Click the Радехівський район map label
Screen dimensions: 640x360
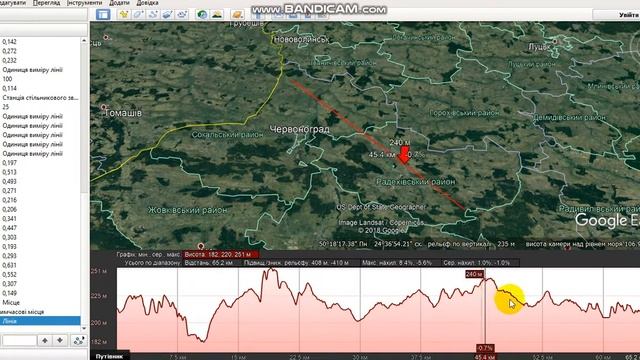pyautogui.click(x=415, y=182)
